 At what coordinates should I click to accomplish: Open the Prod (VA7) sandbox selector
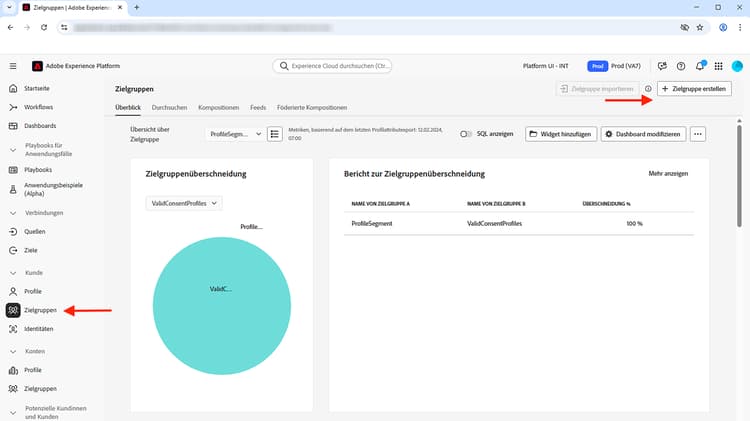tap(614, 66)
